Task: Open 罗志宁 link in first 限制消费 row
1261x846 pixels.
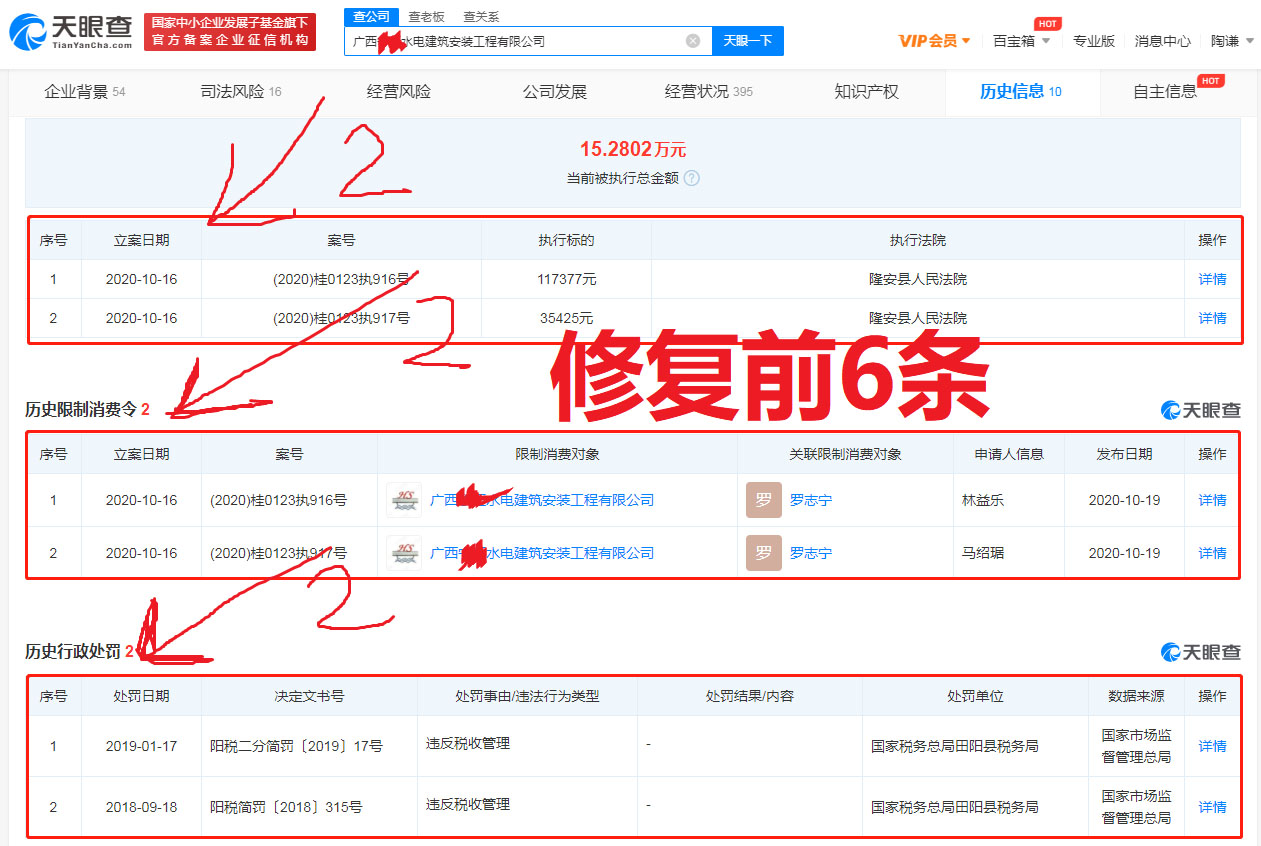Action: coord(810,500)
